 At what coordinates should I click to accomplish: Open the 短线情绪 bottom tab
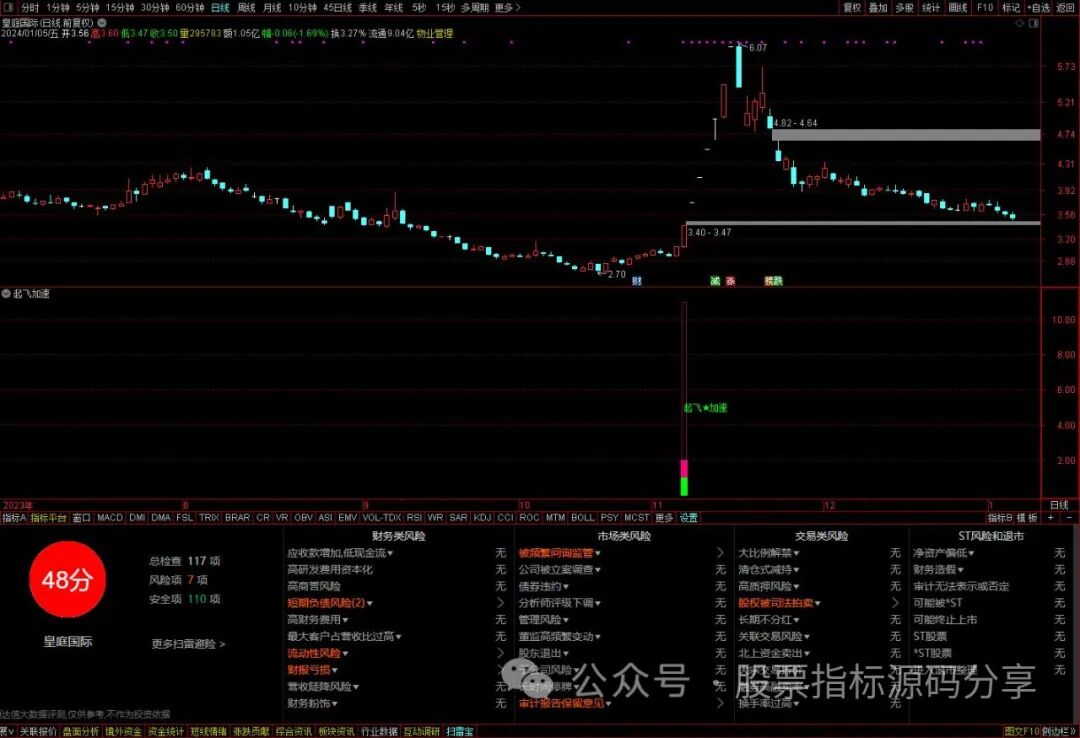click(209, 732)
